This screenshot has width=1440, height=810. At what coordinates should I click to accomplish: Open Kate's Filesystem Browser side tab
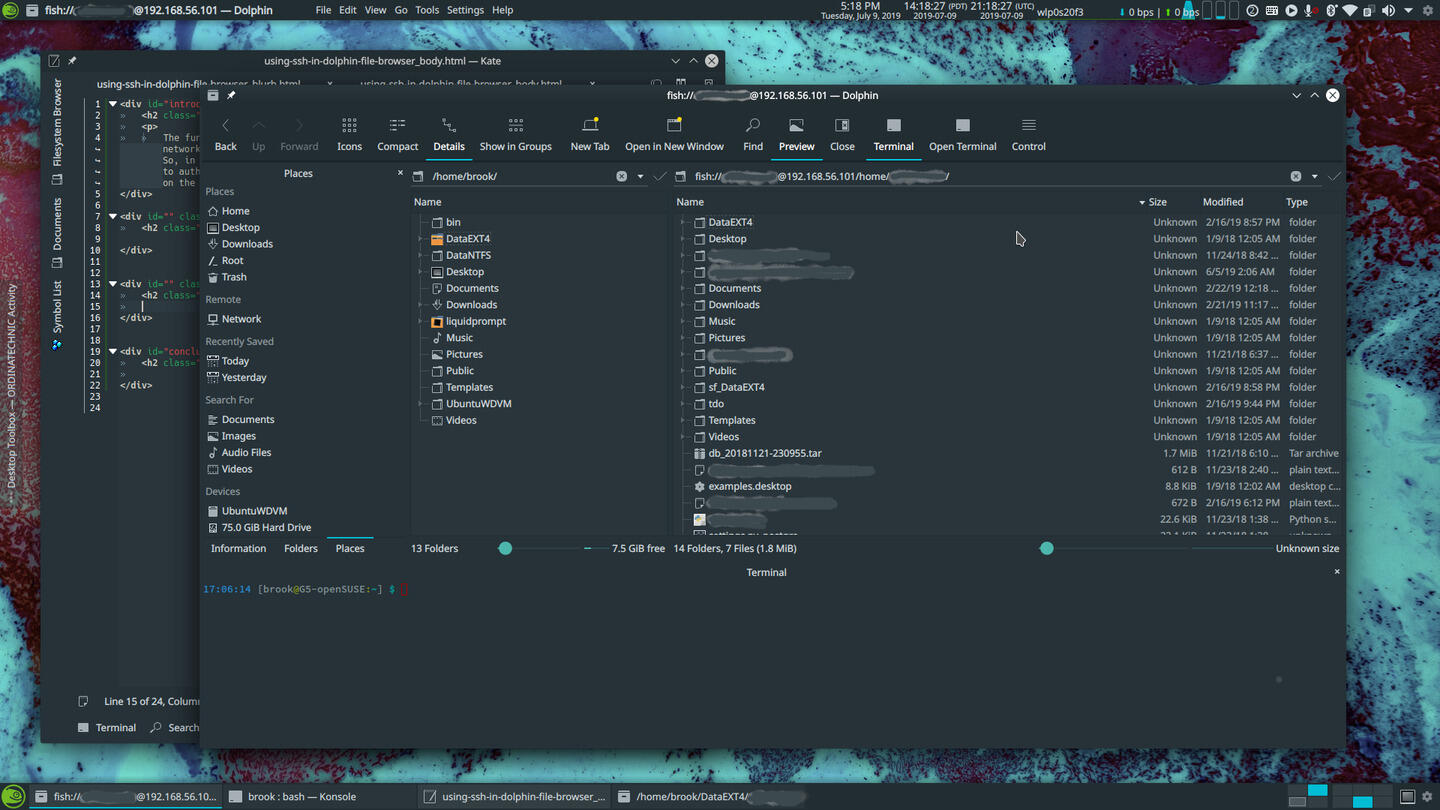pyautogui.click(x=57, y=130)
